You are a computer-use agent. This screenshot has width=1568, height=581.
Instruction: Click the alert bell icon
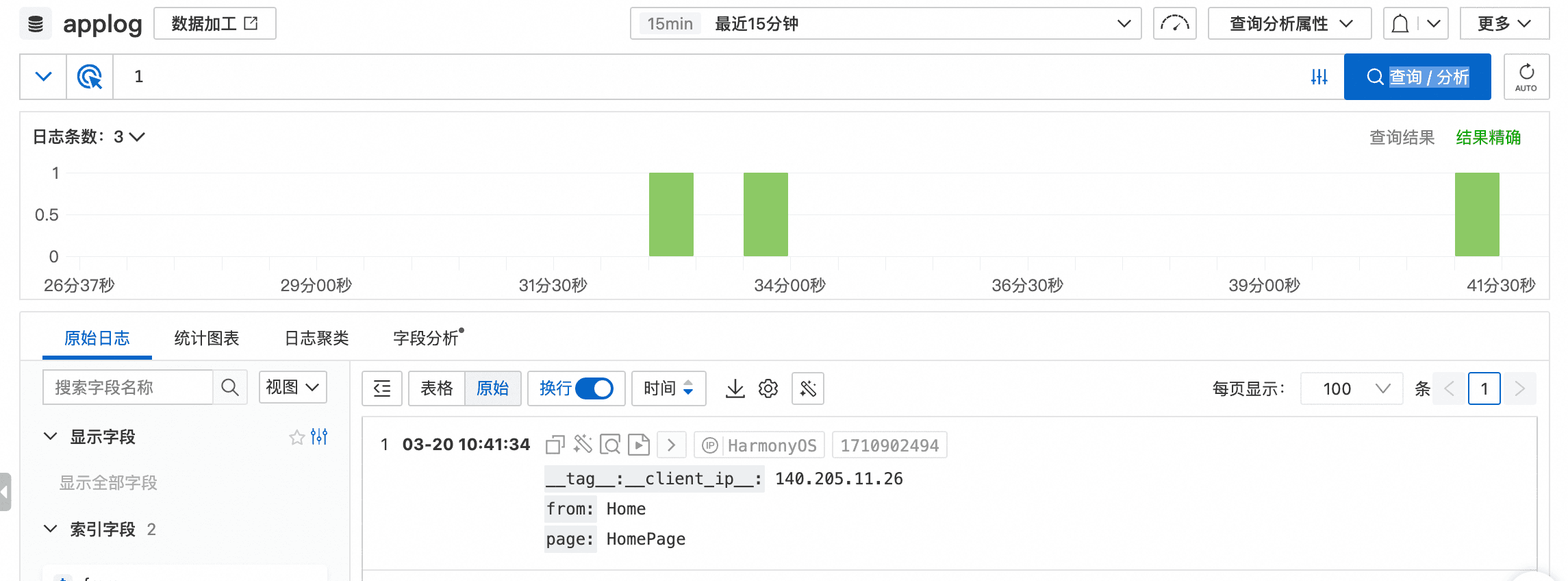[x=1400, y=24]
